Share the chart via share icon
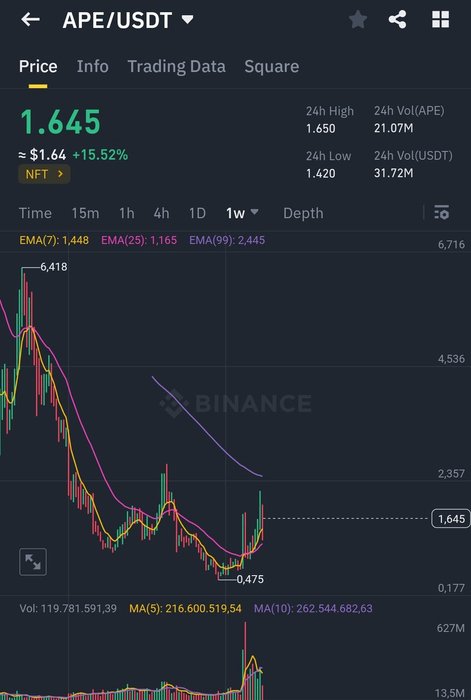The height and width of the screenshot is (700, 471). point(397,20)
